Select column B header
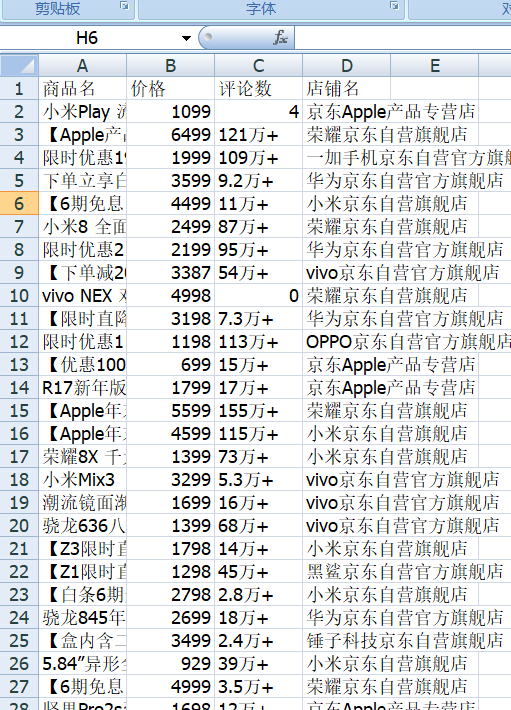 (170, 66)
